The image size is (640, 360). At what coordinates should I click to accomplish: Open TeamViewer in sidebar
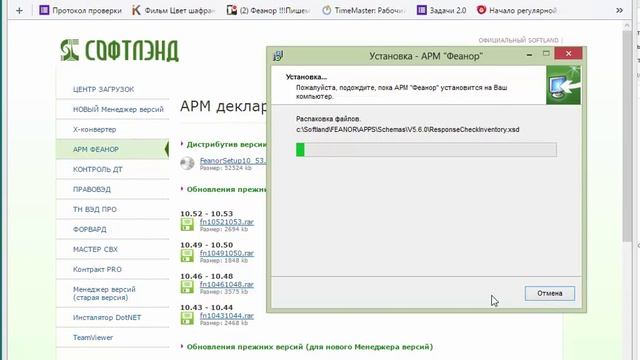point(93,338)
